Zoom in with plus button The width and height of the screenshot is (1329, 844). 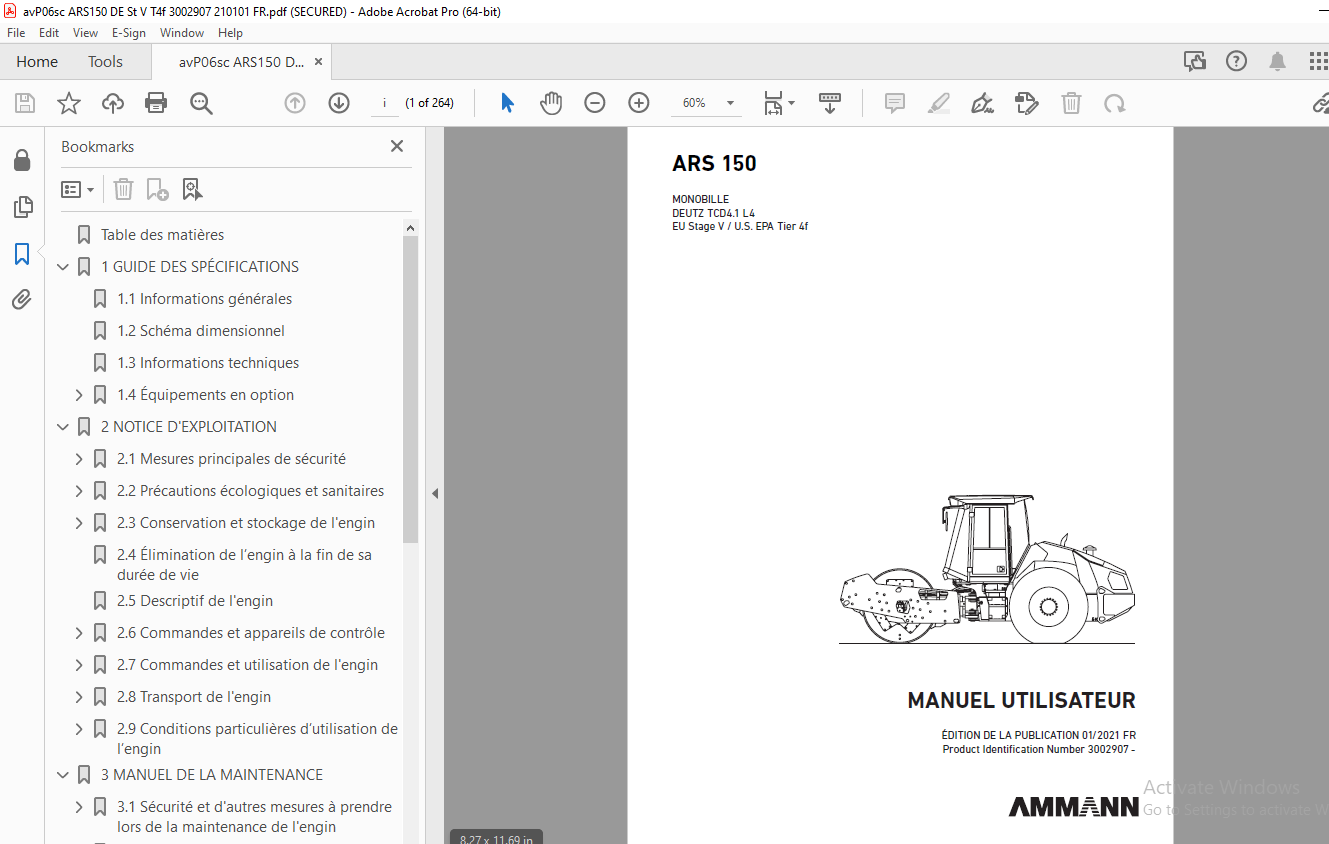(639, 103)
